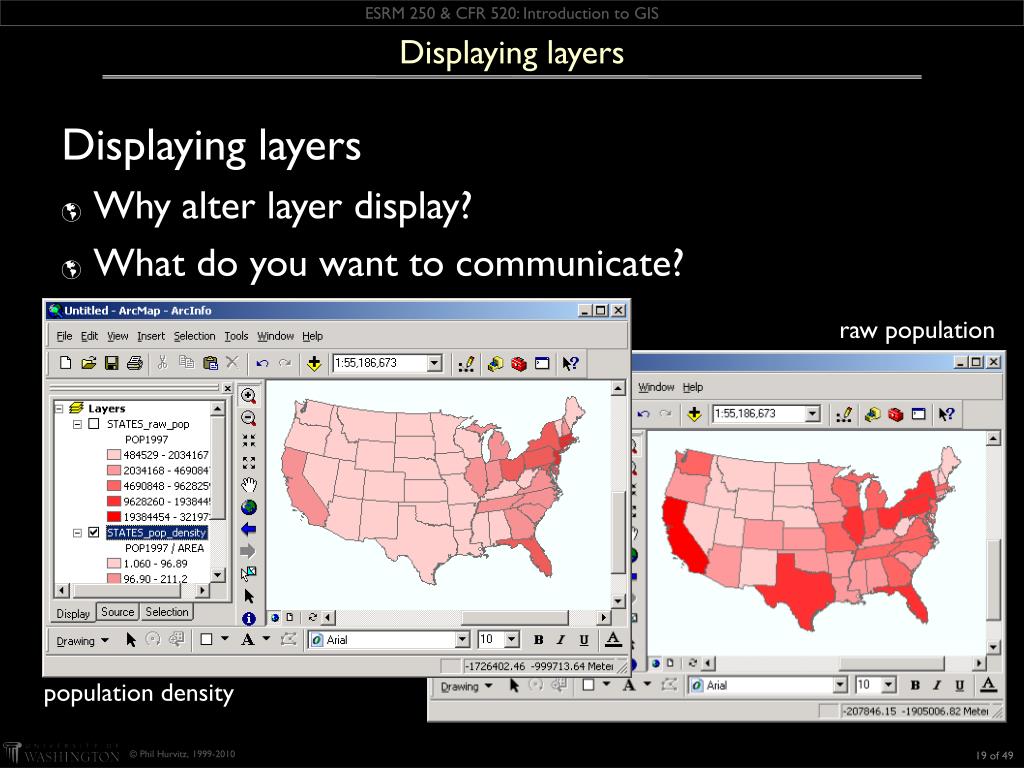Open Arial font dropdown in front window
This screenshot has width=1024, height=768.
pyautogui.click(x=462, y=640)
